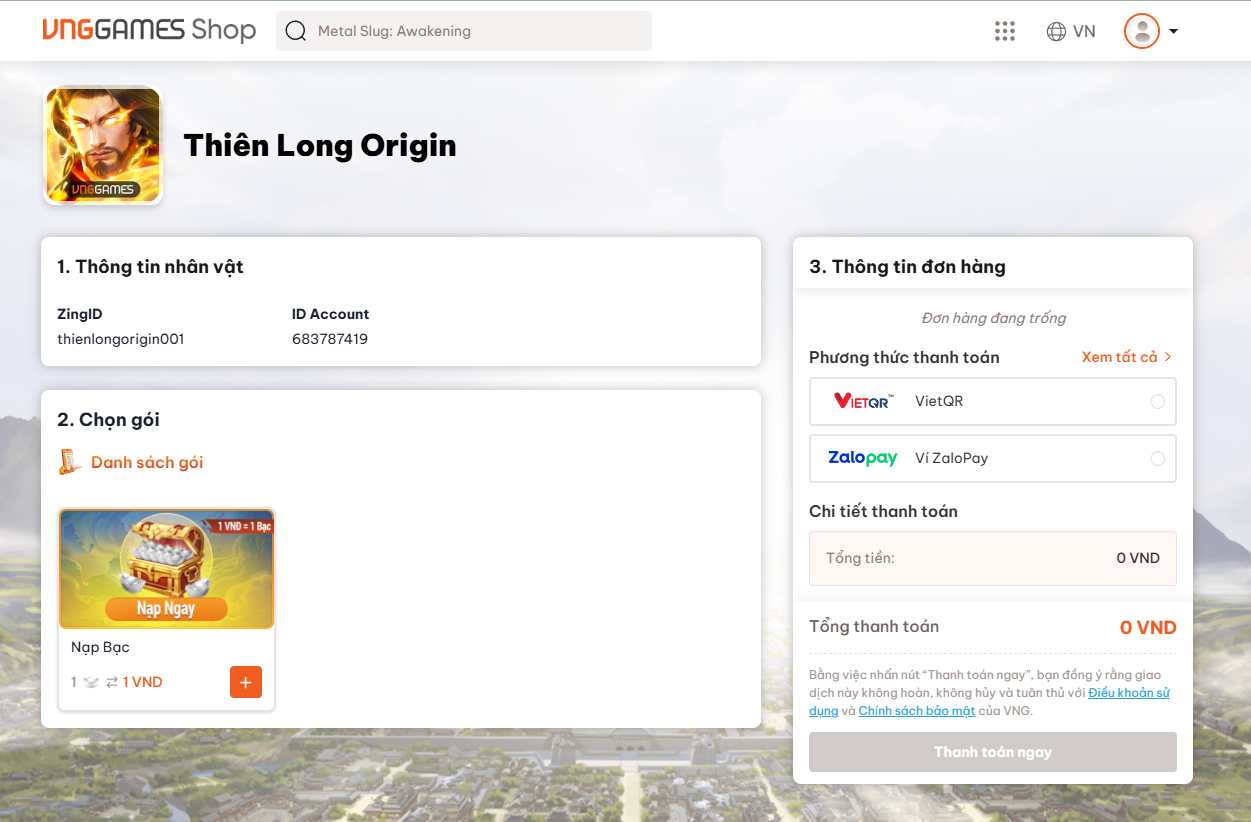Click the VietQR payment method label
Viewport: 1251px width, 822px height.
click(x=939, y=401)
